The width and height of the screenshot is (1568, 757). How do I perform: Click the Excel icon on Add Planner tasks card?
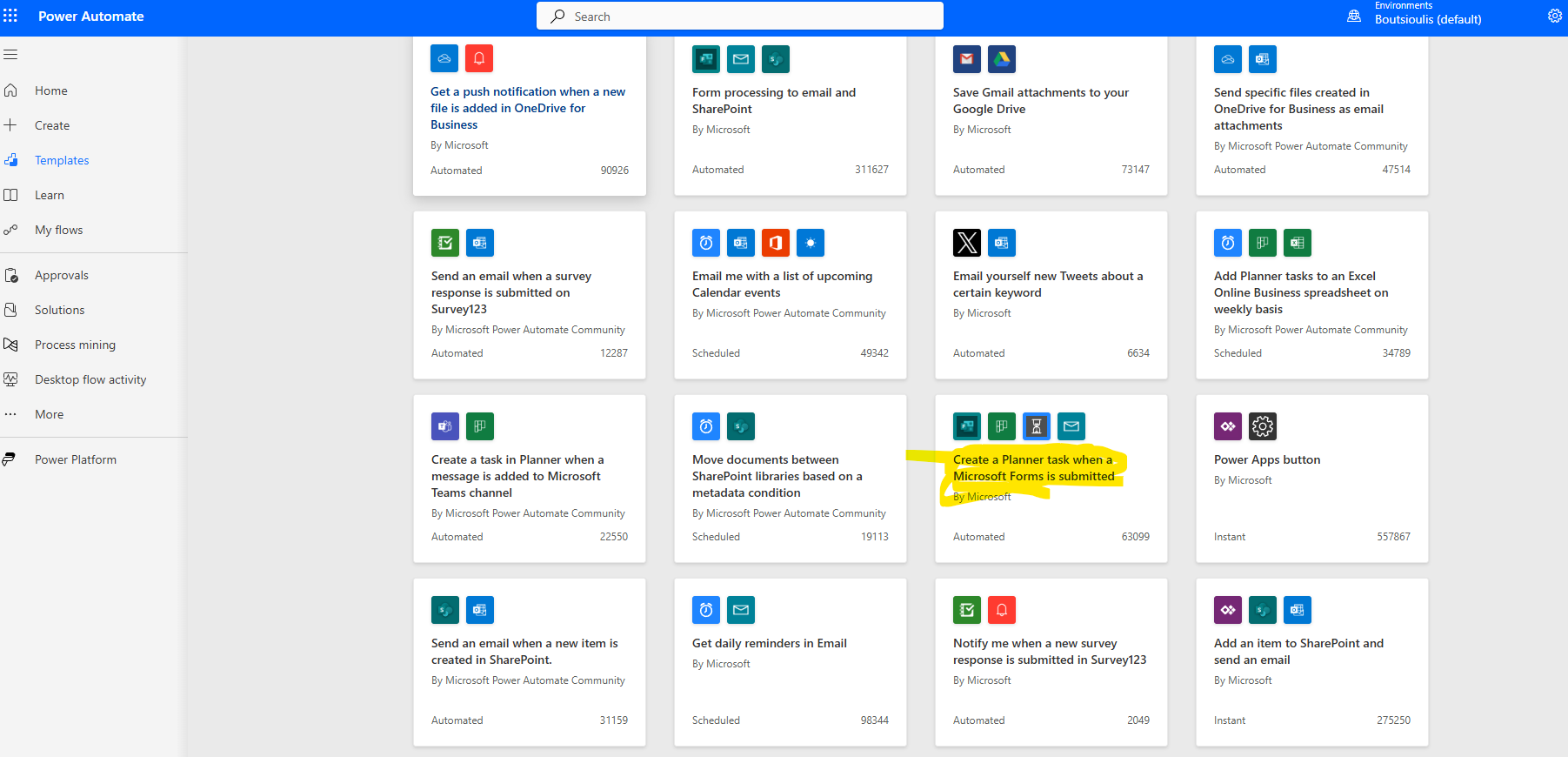pyautogui.click(x=1298, y=243)
